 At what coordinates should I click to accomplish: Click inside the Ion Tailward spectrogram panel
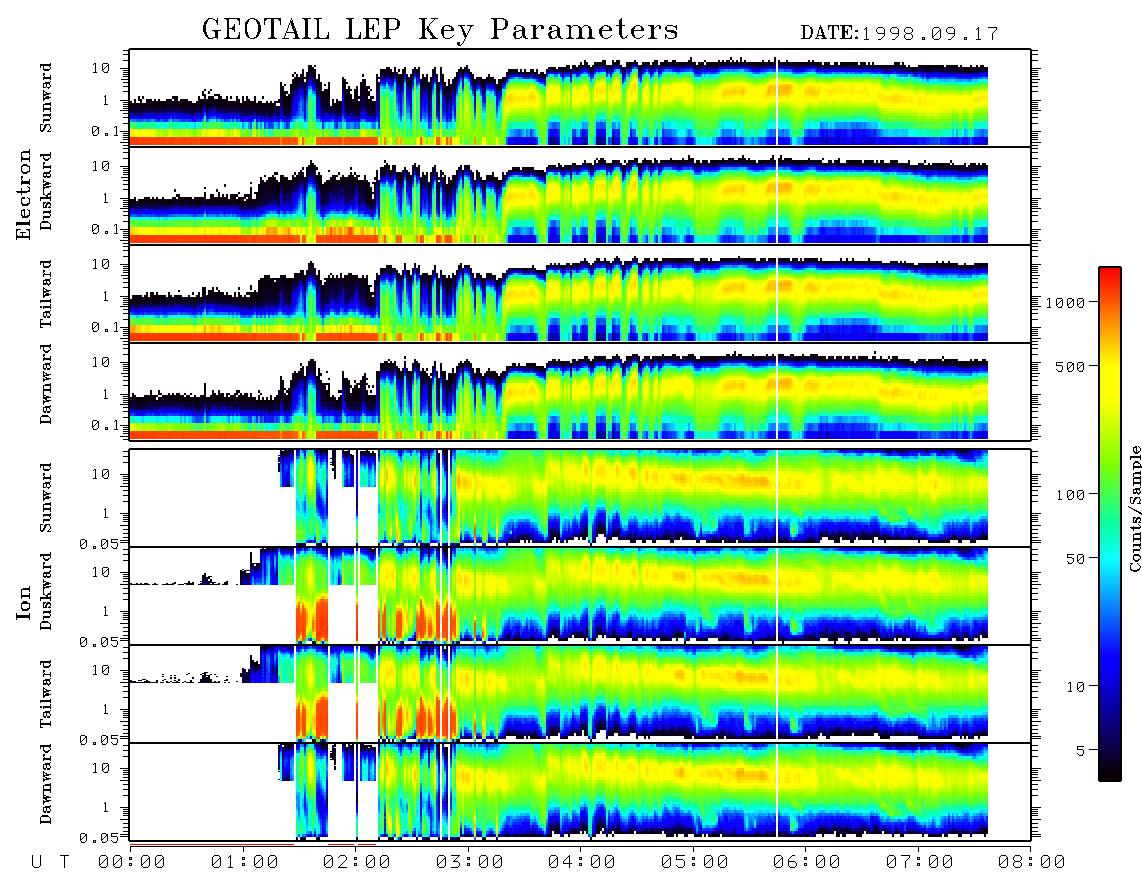coord(580,694)
